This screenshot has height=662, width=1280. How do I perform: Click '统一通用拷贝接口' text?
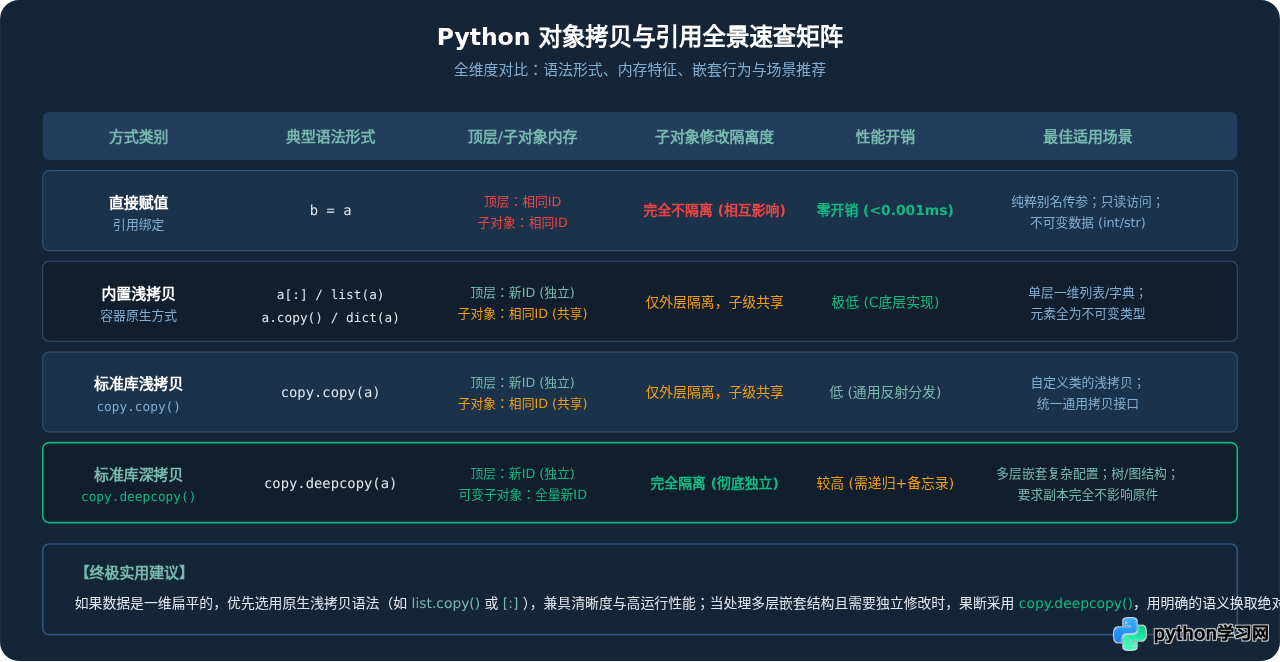click(1088, 404)
